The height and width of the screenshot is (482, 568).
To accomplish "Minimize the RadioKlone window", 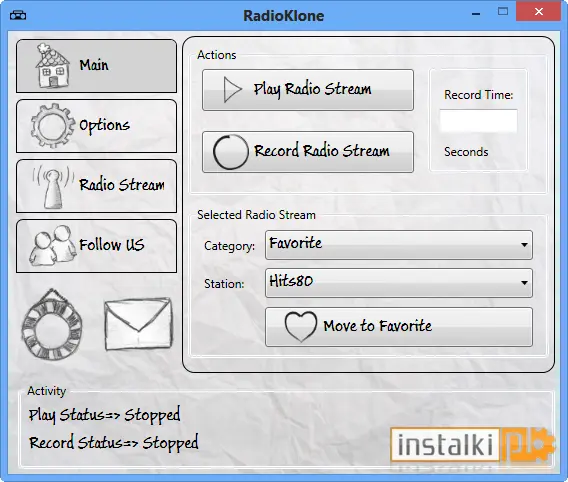I will 476,14.
